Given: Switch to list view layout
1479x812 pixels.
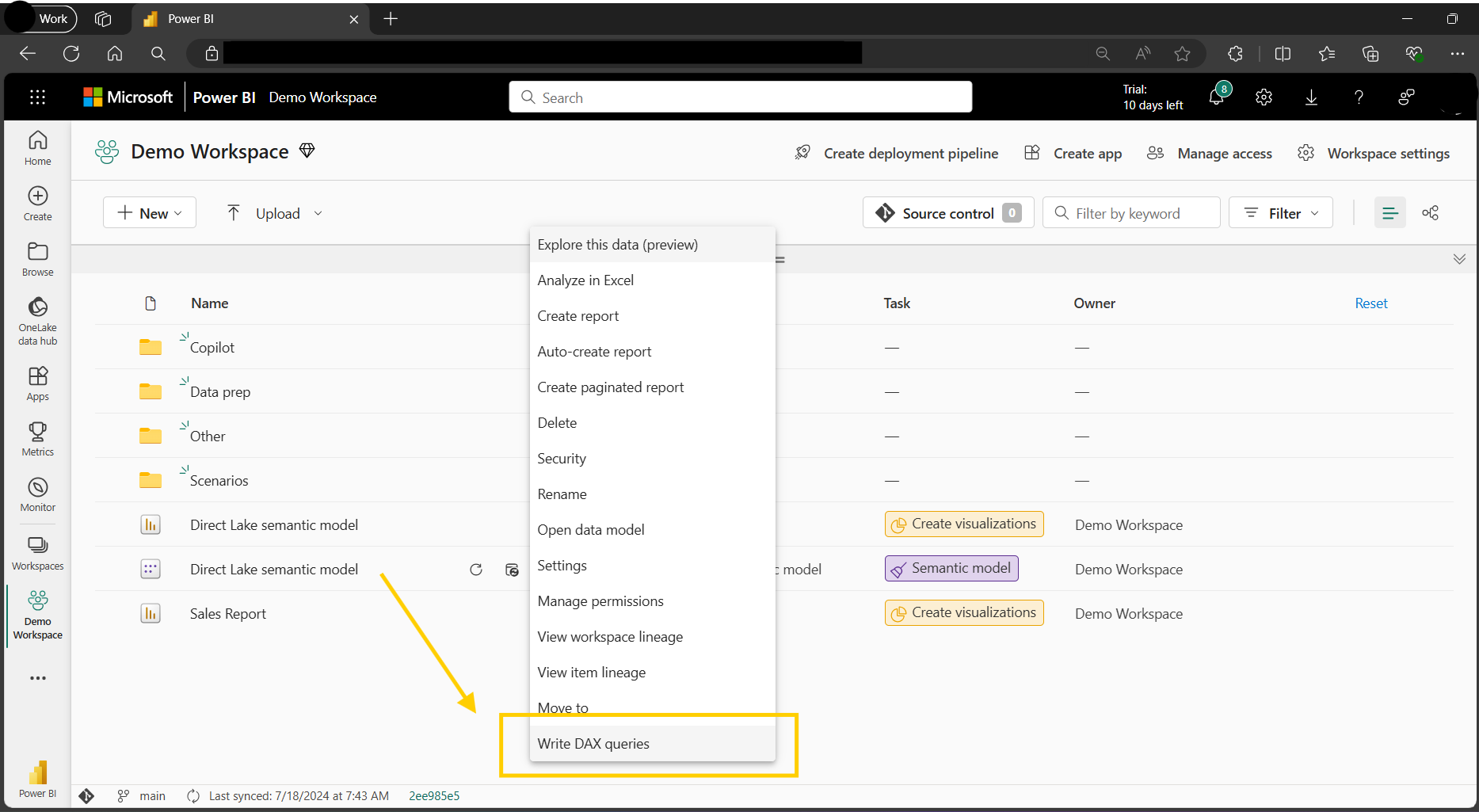Looking at the screenshot, I should [x=1389, y=213].
